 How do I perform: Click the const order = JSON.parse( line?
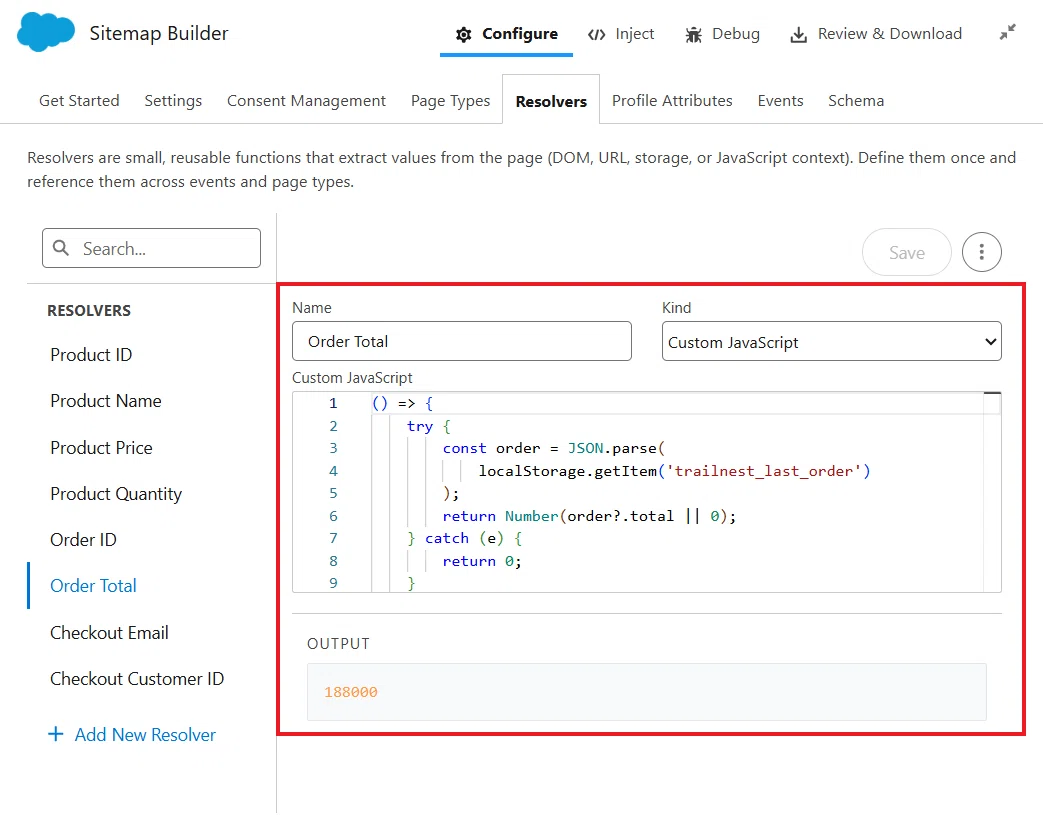553,448
